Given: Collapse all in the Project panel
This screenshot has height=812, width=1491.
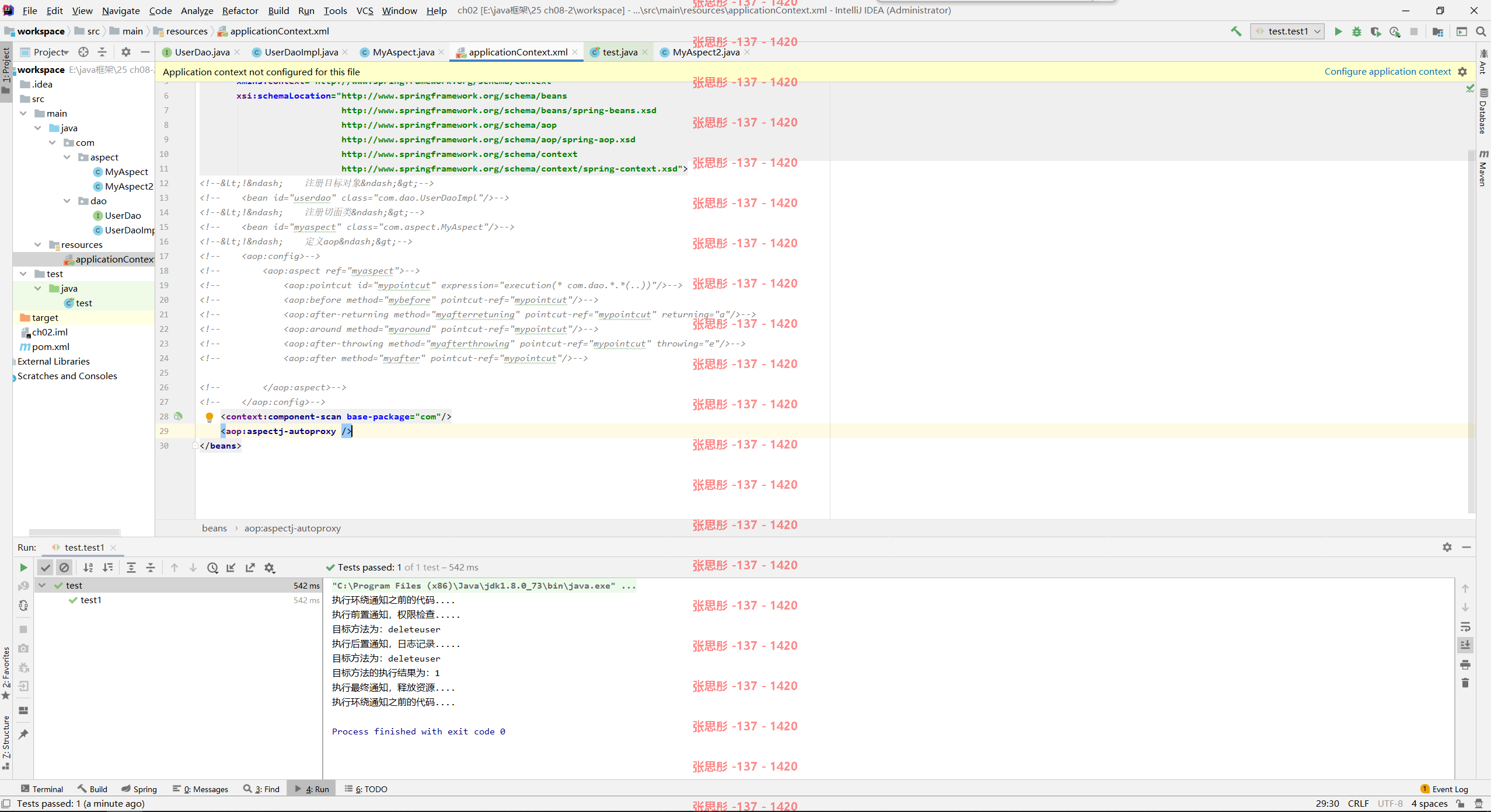Looking at the screenshot, I should coord(102,52).
